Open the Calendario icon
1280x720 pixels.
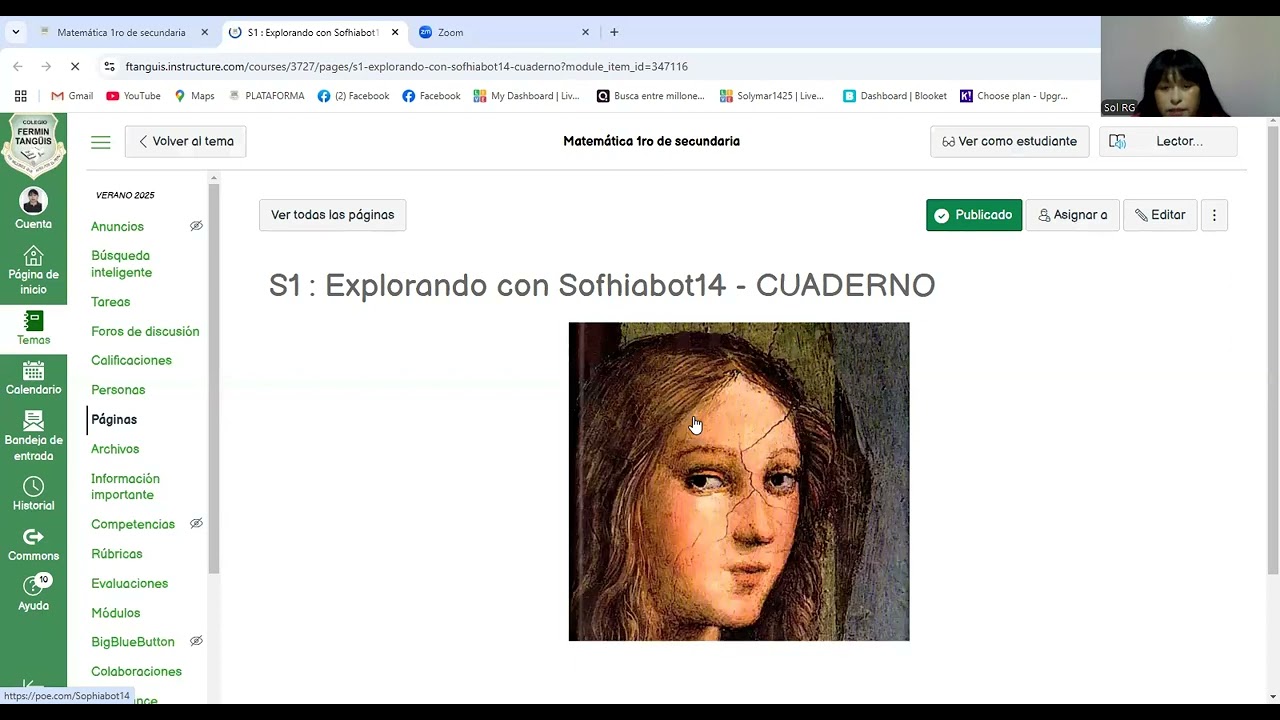[33, 371]
